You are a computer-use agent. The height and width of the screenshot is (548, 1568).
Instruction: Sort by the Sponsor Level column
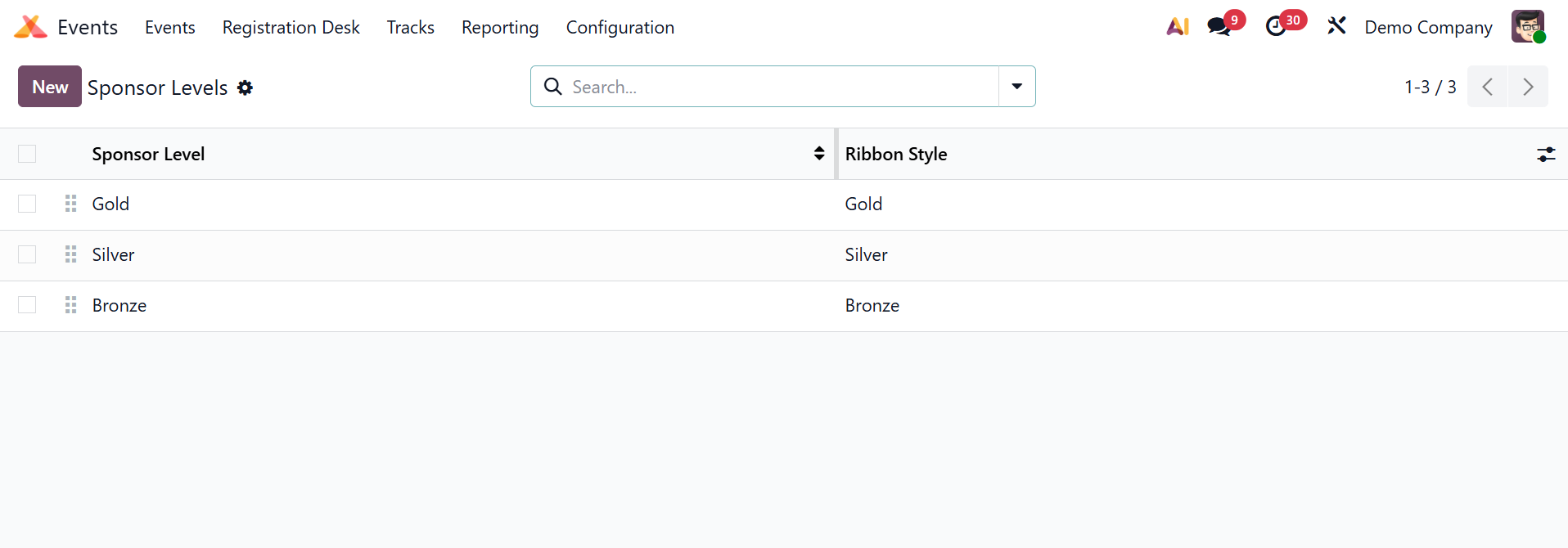(x=148, y=154)
